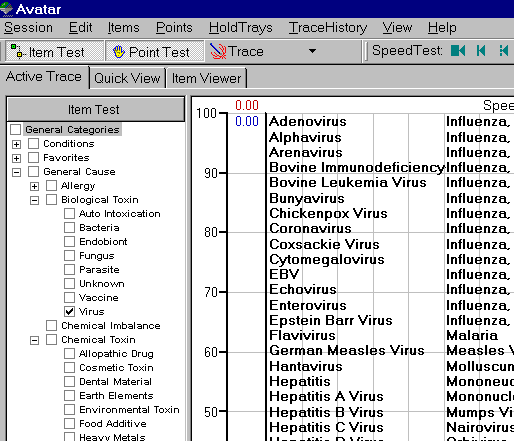Screen dimensions: 514x441
Task: Open the Help menu
Action: [x=442, y=28]
